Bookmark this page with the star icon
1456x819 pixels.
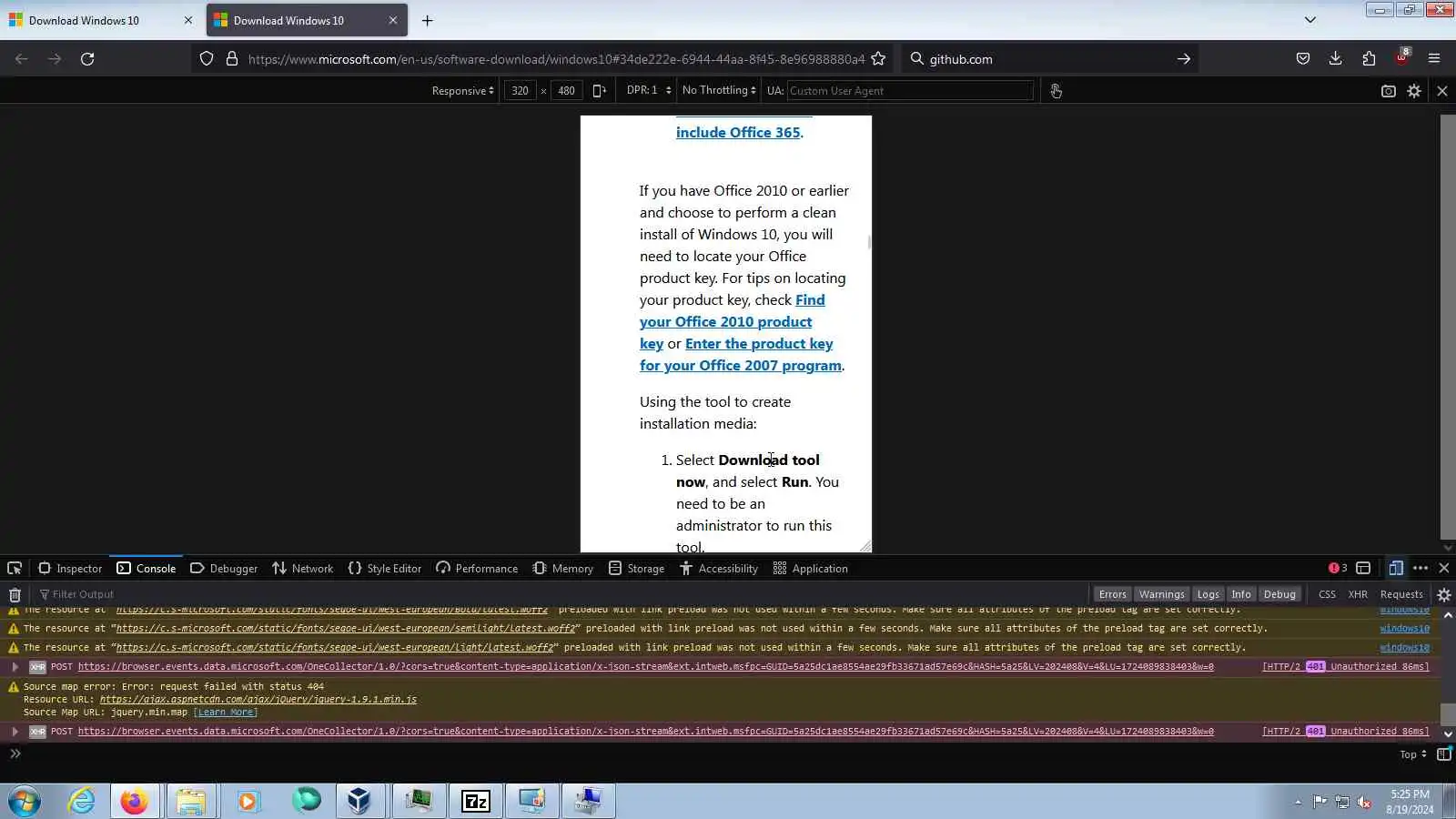(x=878, y=59)
